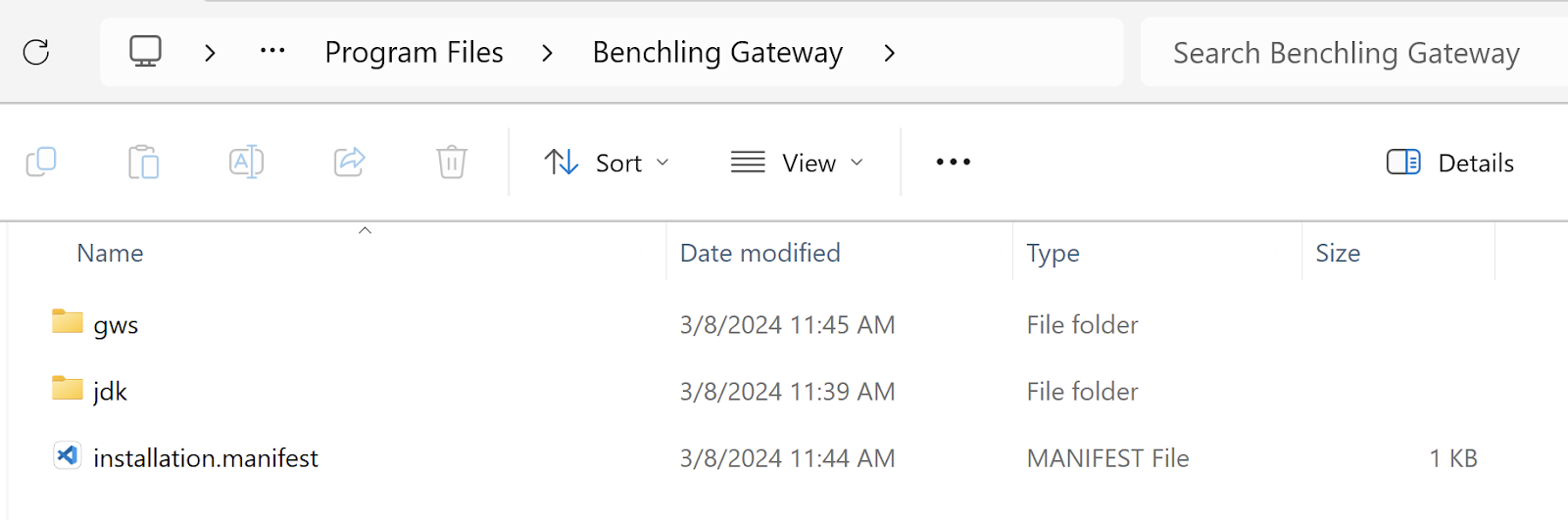This screenshot has width=1568, height=520.
Task: Click the This PC monitor icon
Action: [x=145, y=51]
